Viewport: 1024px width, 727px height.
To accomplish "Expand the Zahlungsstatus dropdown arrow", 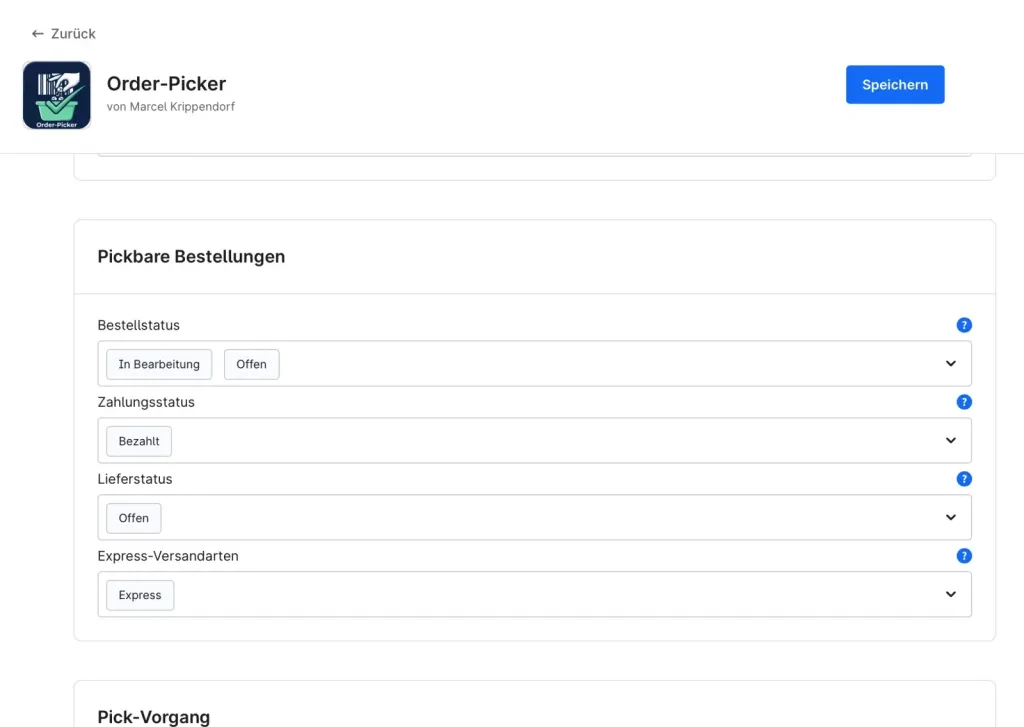I will click(x=951, y=441).
